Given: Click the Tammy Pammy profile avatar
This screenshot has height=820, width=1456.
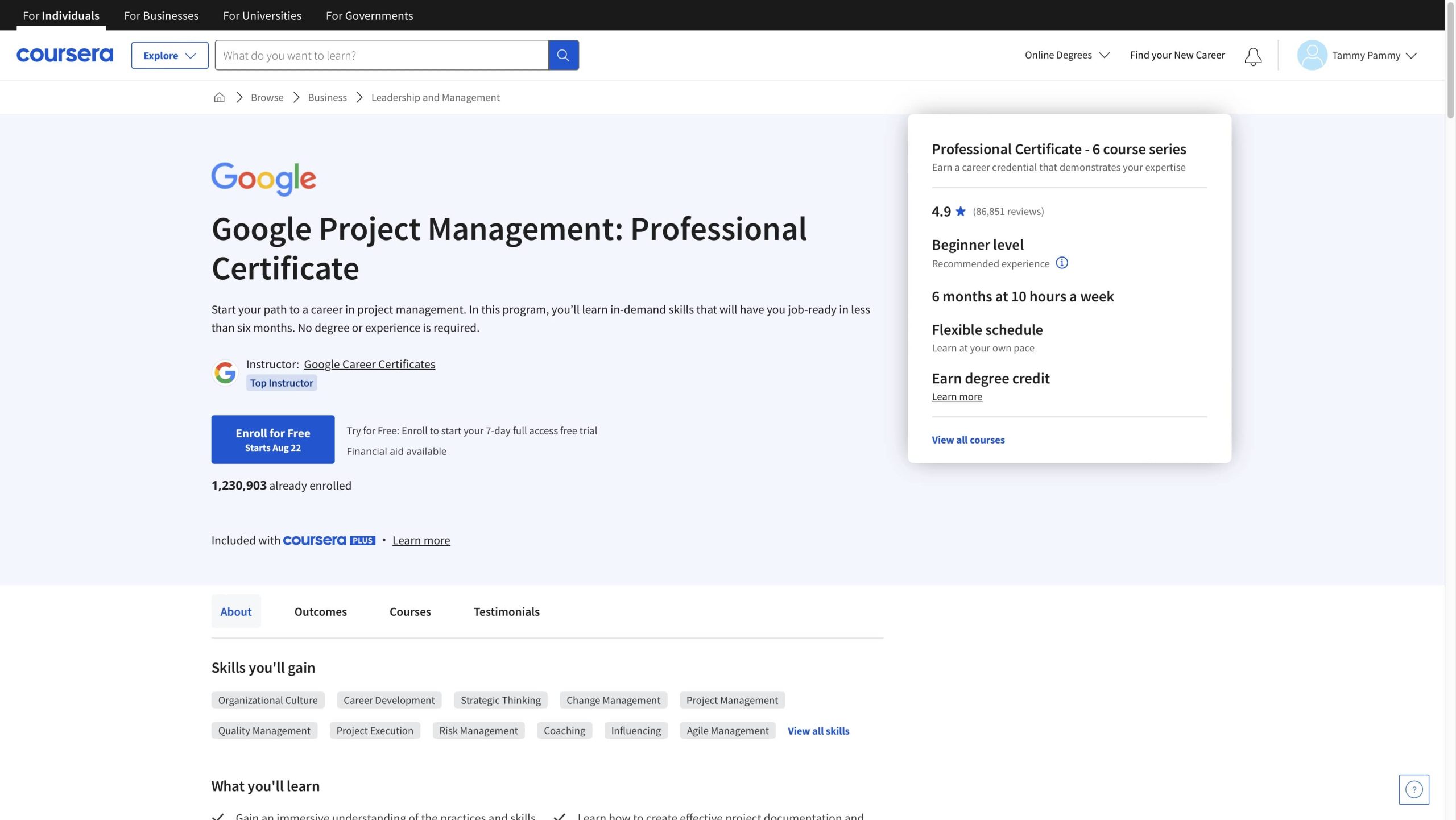Looking at the screenshot, I should pyautogui.click(x=1312, y=55).
